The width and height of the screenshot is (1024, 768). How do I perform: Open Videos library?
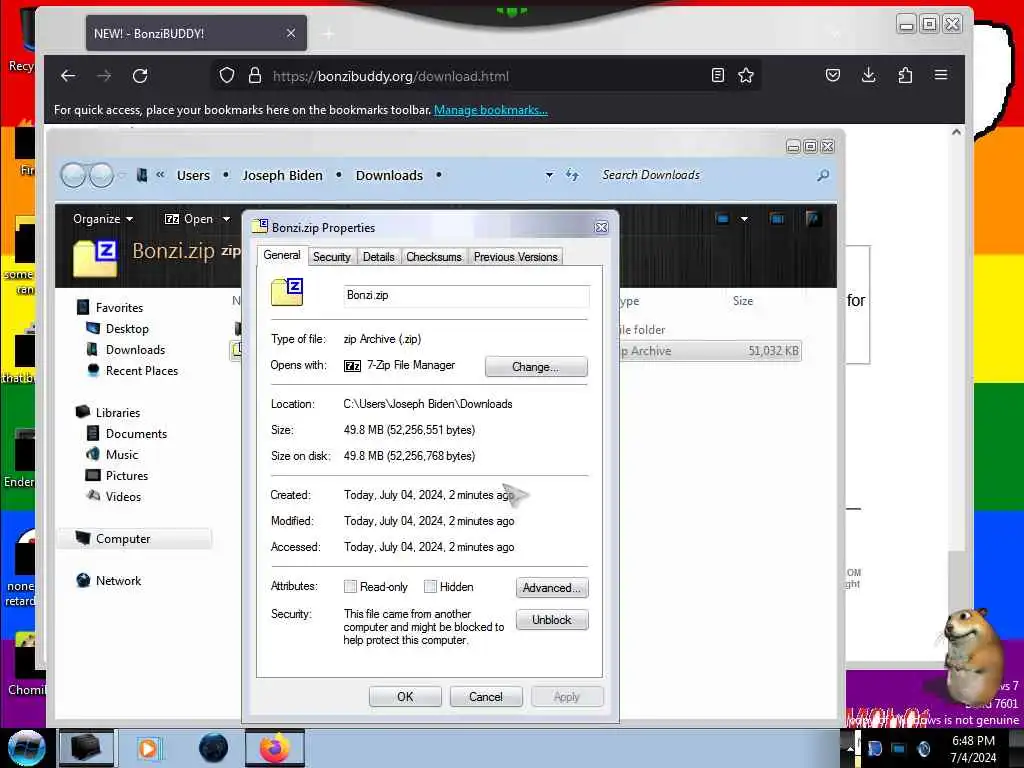point(123,496)
